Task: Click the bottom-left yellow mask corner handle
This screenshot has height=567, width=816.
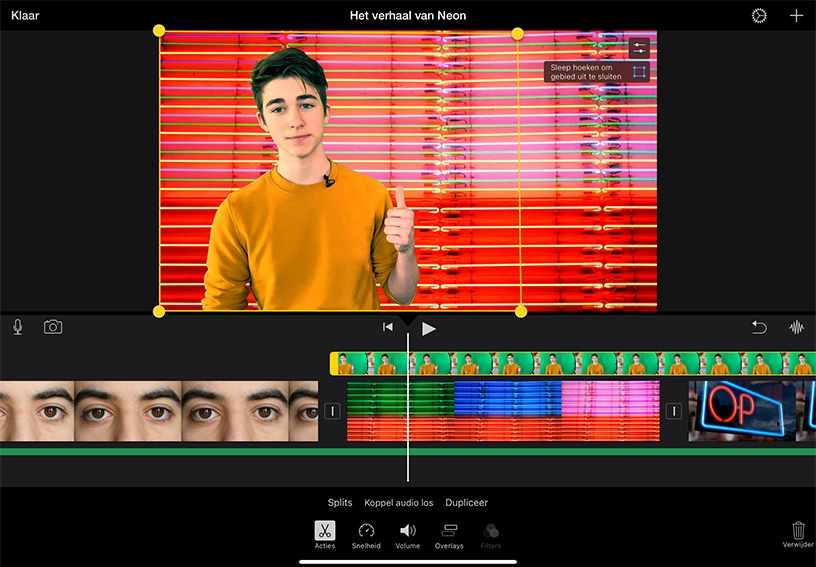Action: click(159, 312)
